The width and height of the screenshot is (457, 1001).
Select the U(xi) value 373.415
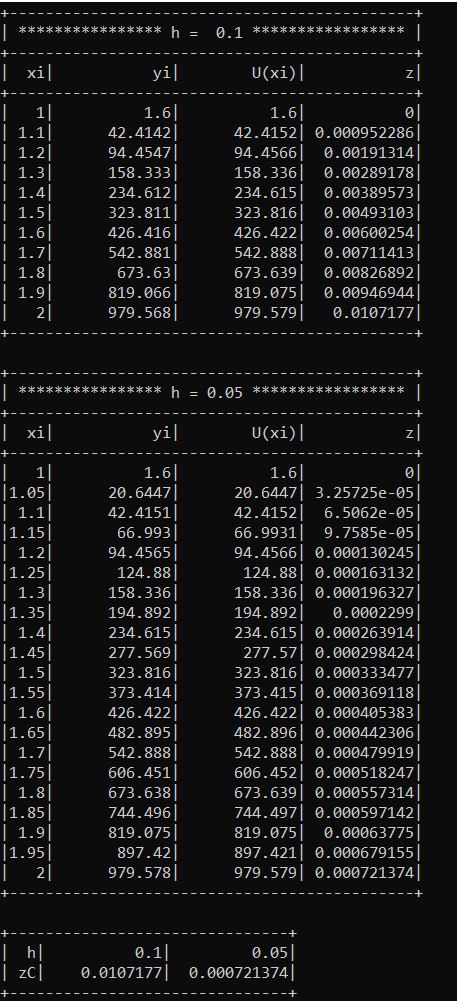[266, 693]
